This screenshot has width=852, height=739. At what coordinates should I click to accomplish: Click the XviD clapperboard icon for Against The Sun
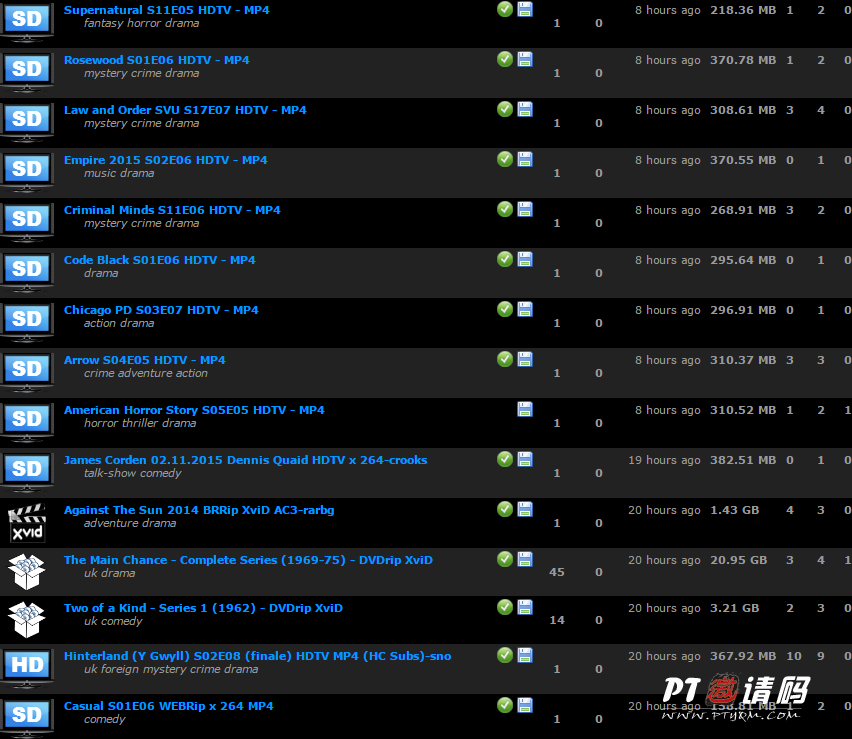[27, 522]
